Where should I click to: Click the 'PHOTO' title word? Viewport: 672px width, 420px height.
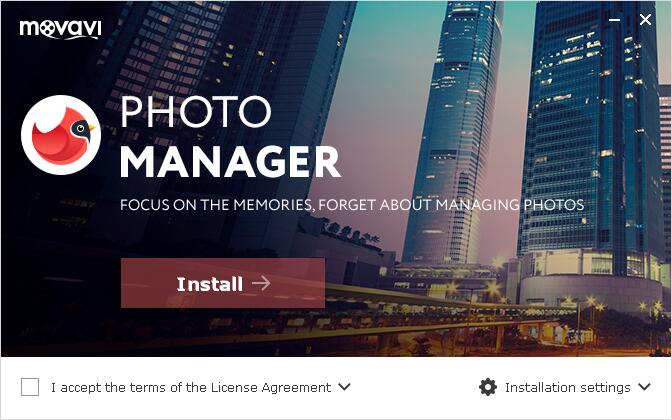[195, 112]
